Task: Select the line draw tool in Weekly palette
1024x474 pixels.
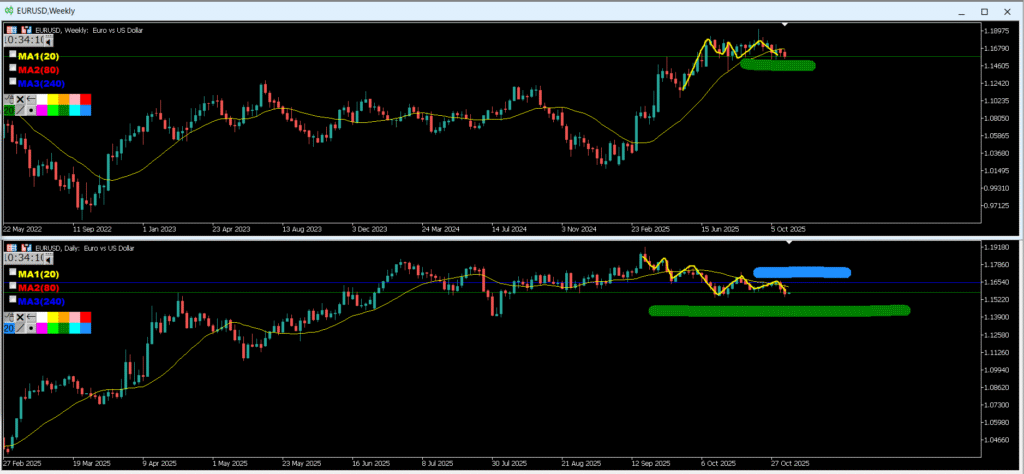Action: point(20,110)
